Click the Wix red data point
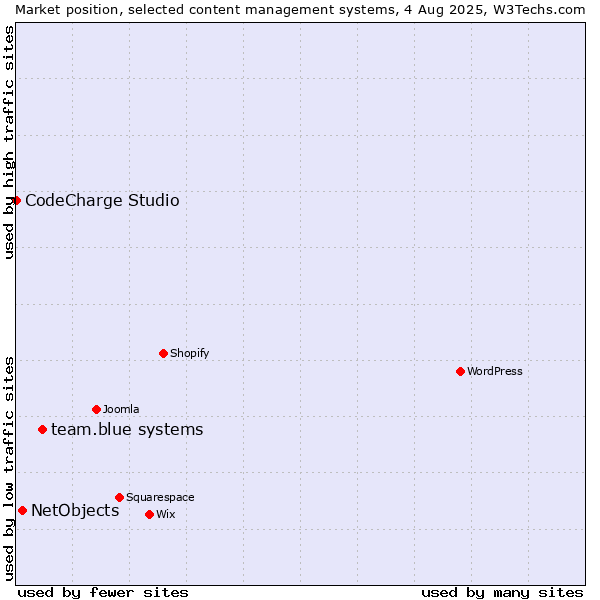Image resolution: width=600 pixels, height=600 pixels. (150, 514)
